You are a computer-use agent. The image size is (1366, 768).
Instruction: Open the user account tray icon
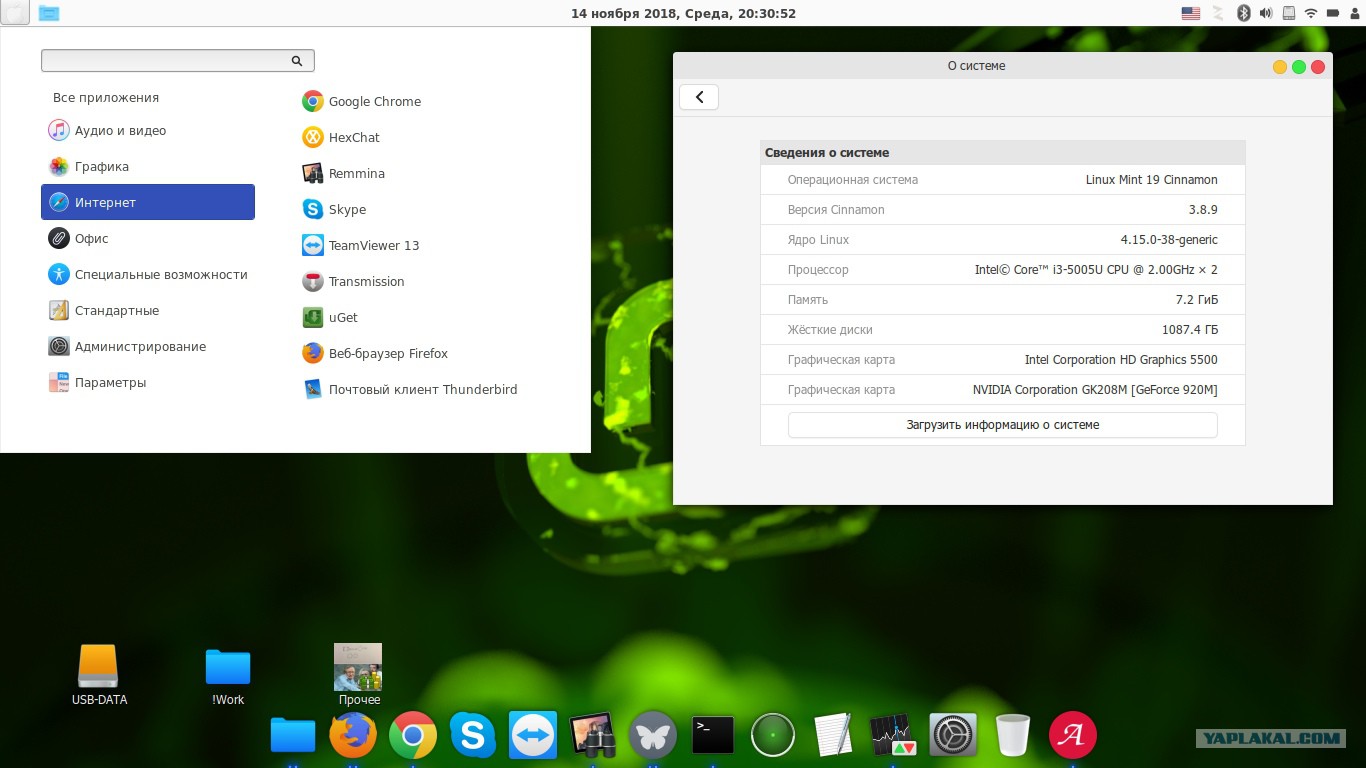[1353, 13]
